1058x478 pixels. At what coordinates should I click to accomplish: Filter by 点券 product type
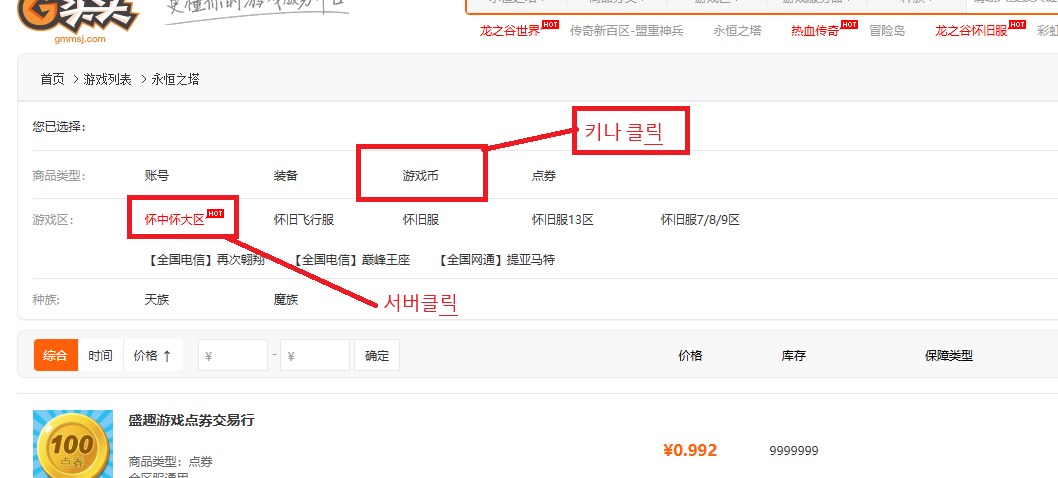click(x=544, y=176)
